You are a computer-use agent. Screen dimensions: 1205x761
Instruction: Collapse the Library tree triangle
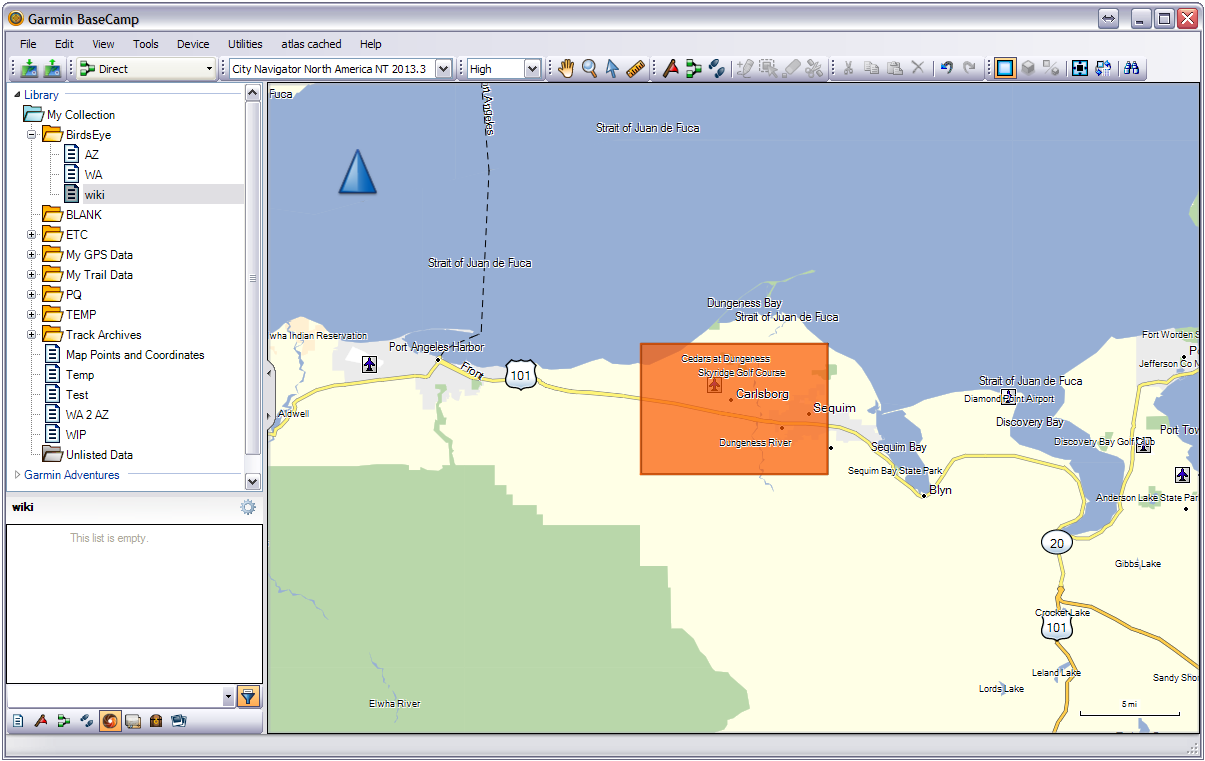pyautogui.click(x=17, y=95)
